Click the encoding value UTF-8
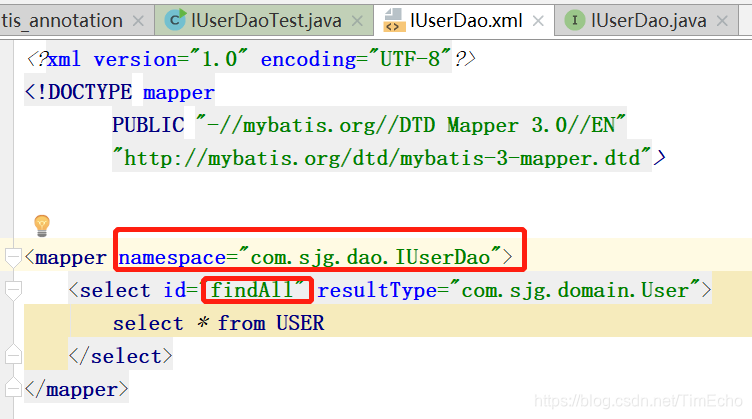 [x=410, y=59]
